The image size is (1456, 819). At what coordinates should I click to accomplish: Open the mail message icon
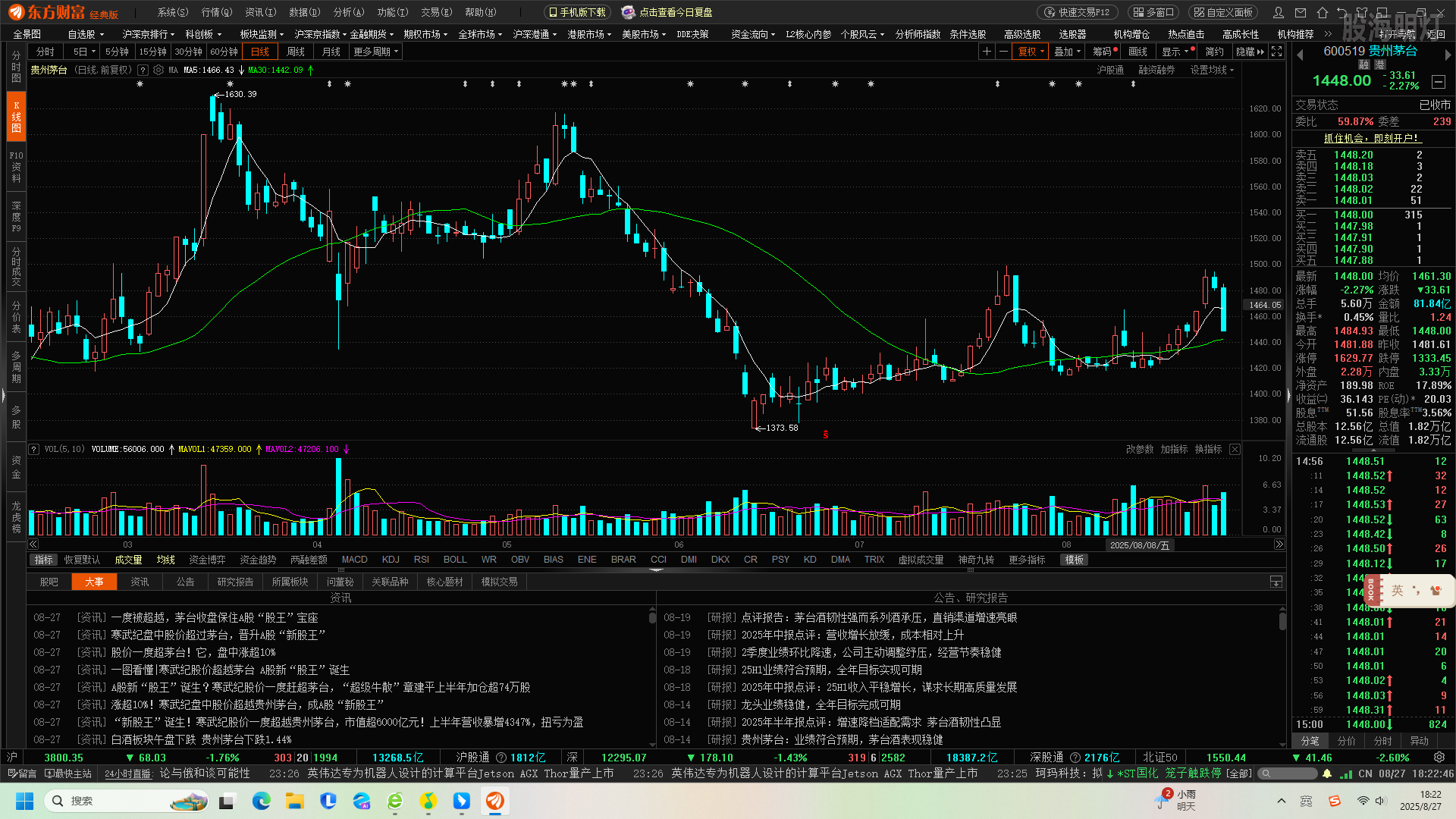pyautogui.click(x=1301, y=12)
